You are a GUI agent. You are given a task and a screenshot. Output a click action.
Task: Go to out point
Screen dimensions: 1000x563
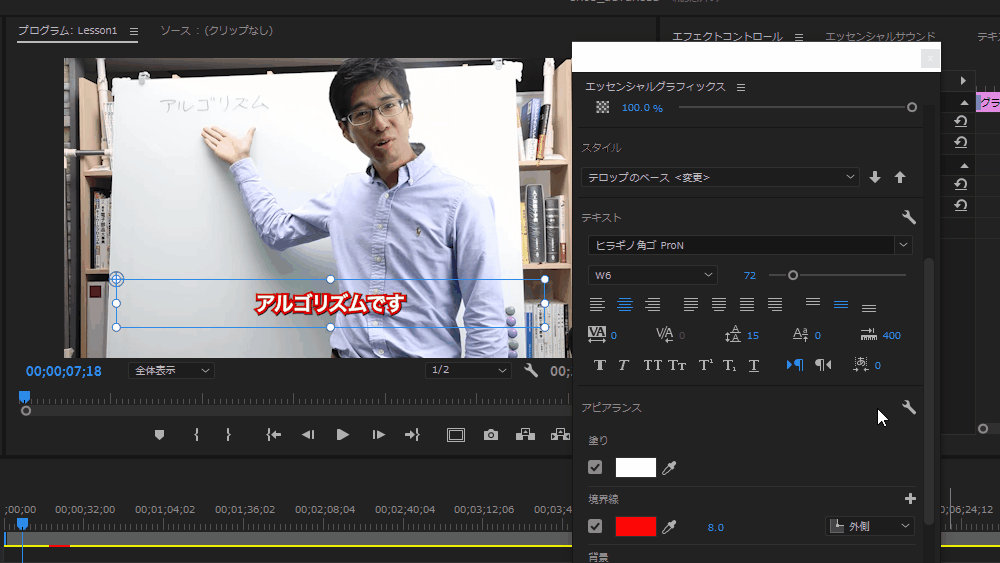pyautogui.click(x=412, y=435)
